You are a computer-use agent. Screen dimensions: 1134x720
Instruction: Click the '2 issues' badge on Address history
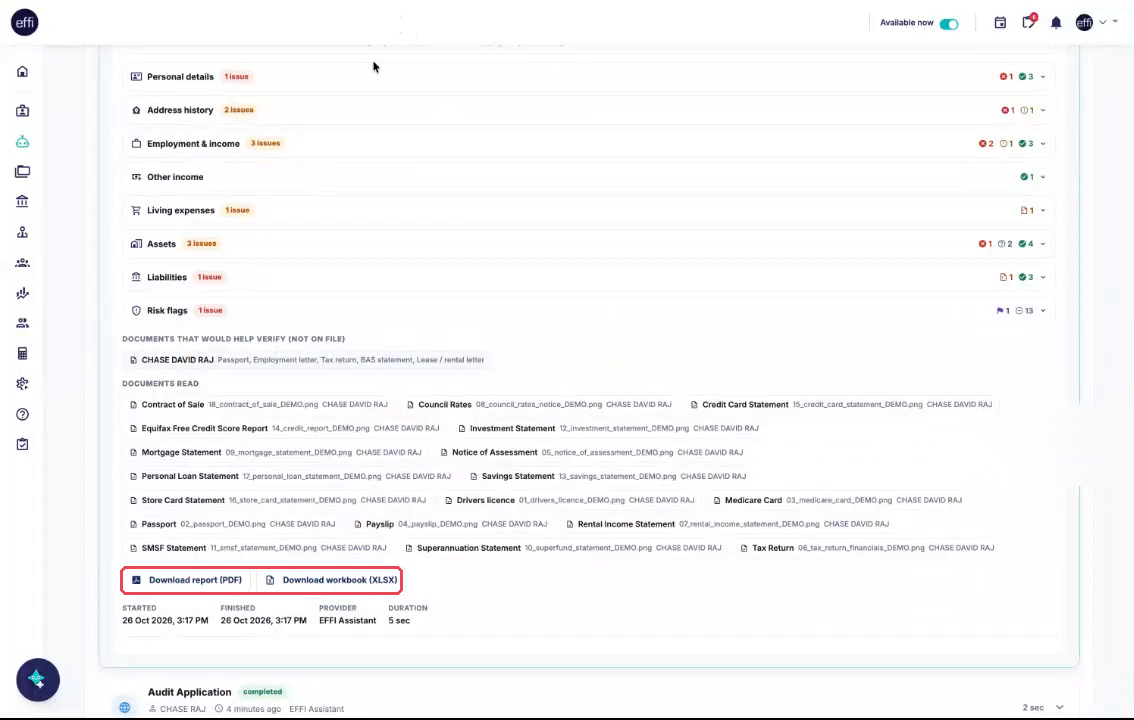pyautogui.click(x=239, y=110)
